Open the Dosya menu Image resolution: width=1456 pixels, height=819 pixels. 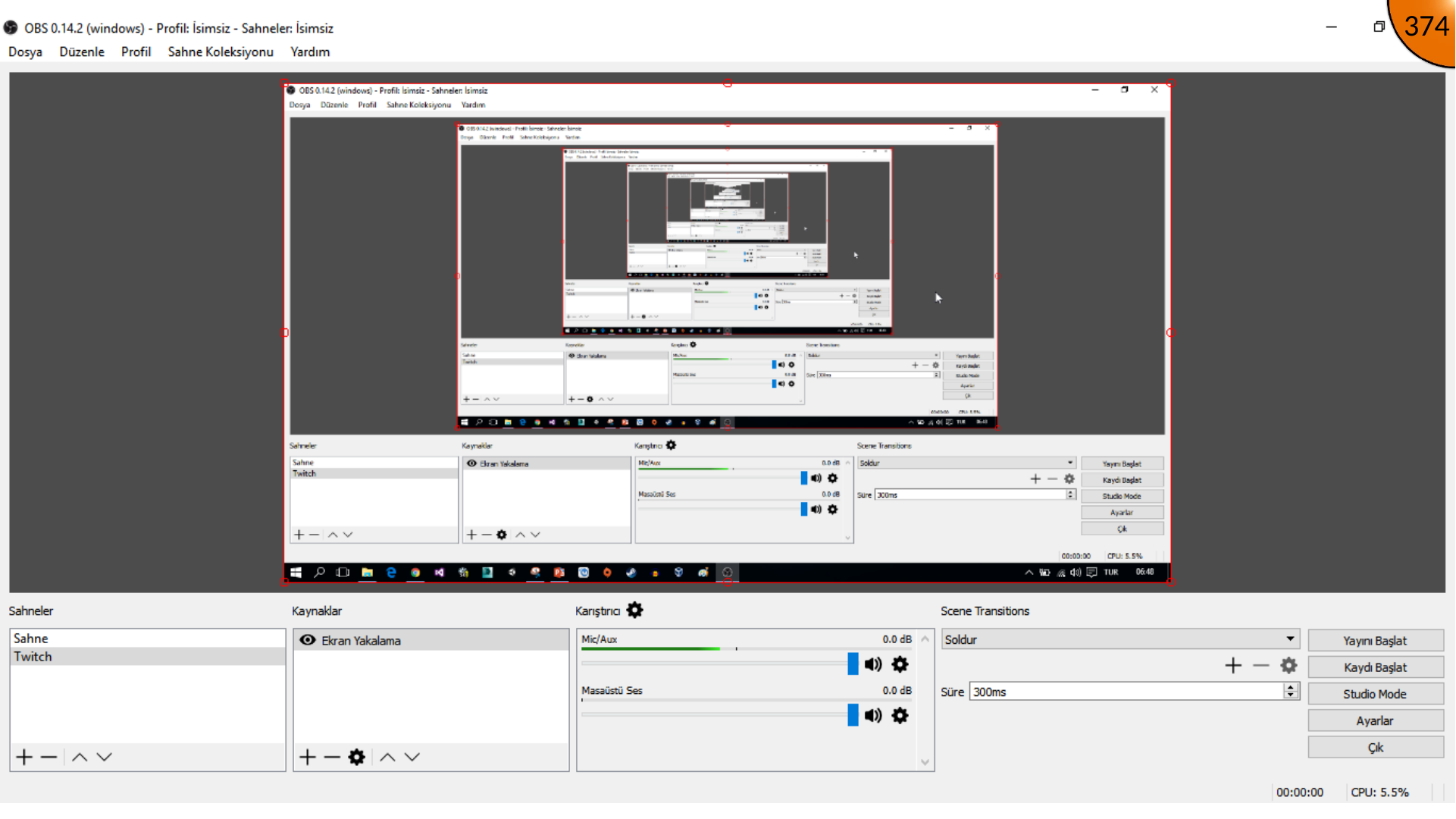click(25, 52)
